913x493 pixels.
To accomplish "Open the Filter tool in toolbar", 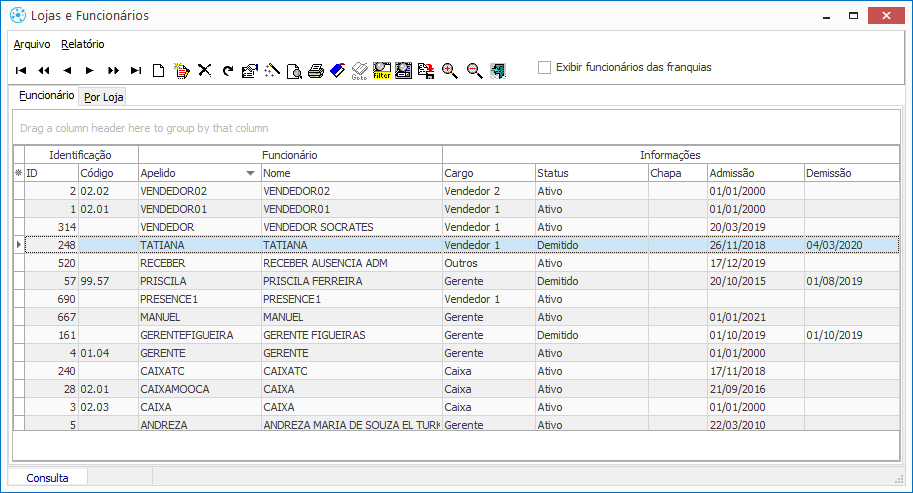I will [381, 71].
